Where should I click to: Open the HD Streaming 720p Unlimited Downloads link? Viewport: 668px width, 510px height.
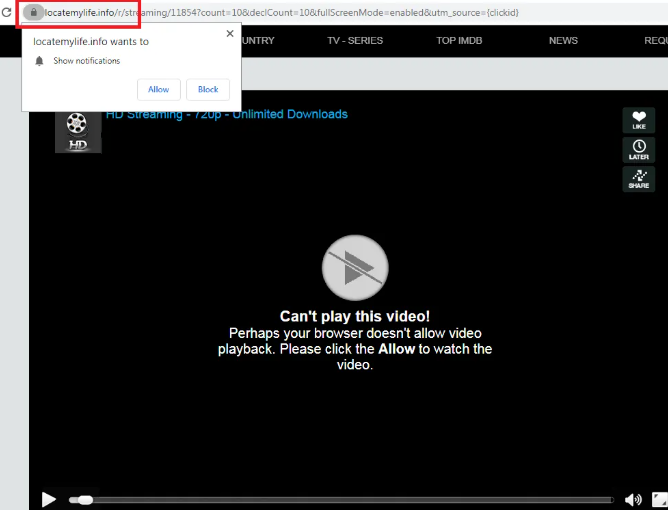point(226,114)
